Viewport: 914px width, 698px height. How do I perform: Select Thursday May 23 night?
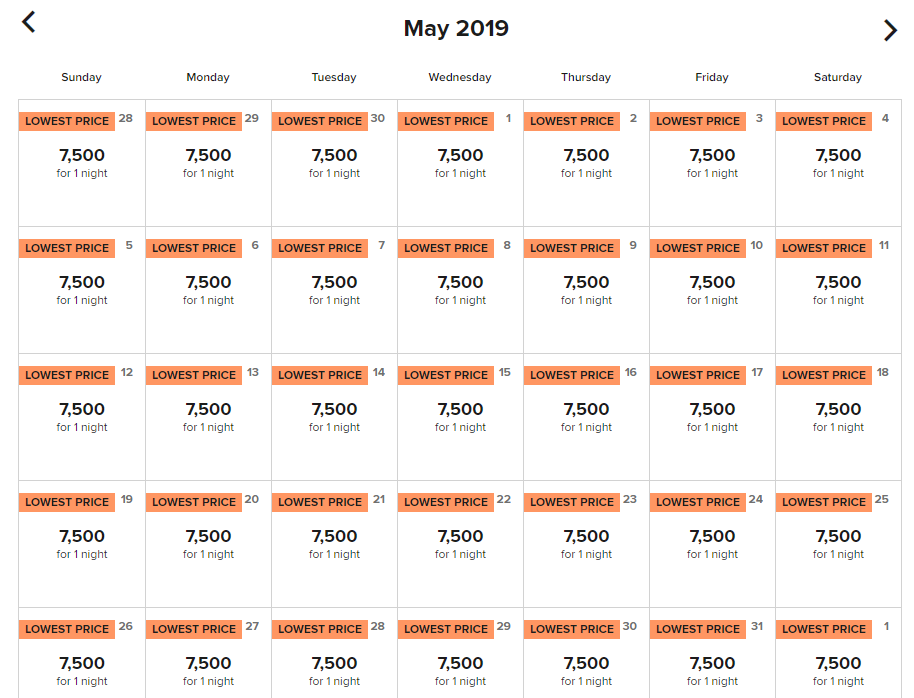coord(586,544)
